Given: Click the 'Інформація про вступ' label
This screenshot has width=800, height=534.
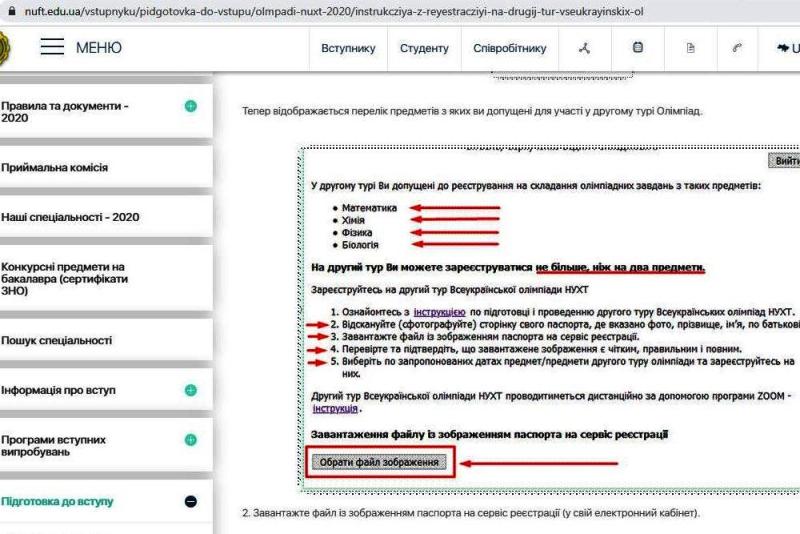Looking at the screenshot, I should tap(58, 390).
